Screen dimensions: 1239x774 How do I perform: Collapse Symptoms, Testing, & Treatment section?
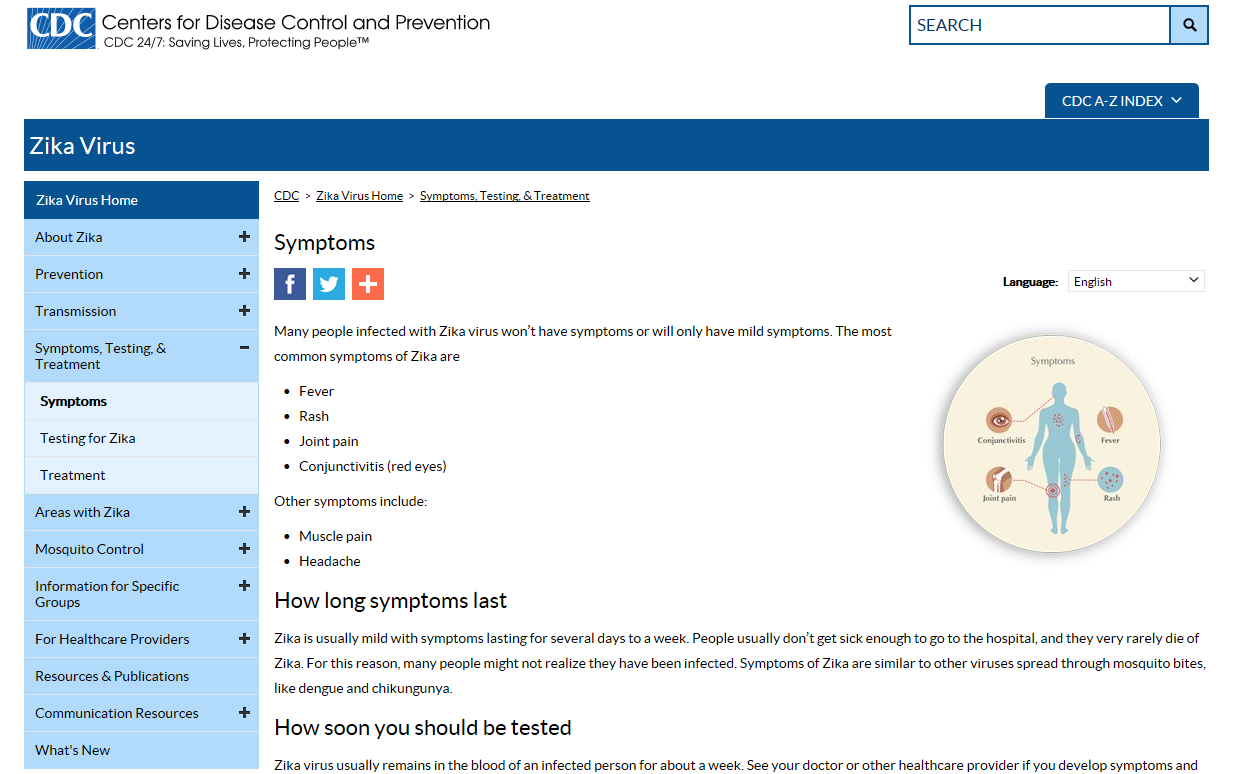[244, 348]
